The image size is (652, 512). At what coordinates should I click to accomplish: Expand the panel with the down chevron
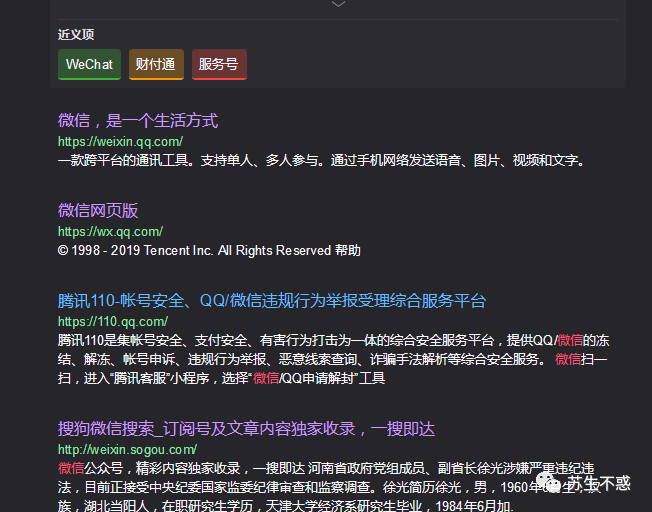(338, 4)
